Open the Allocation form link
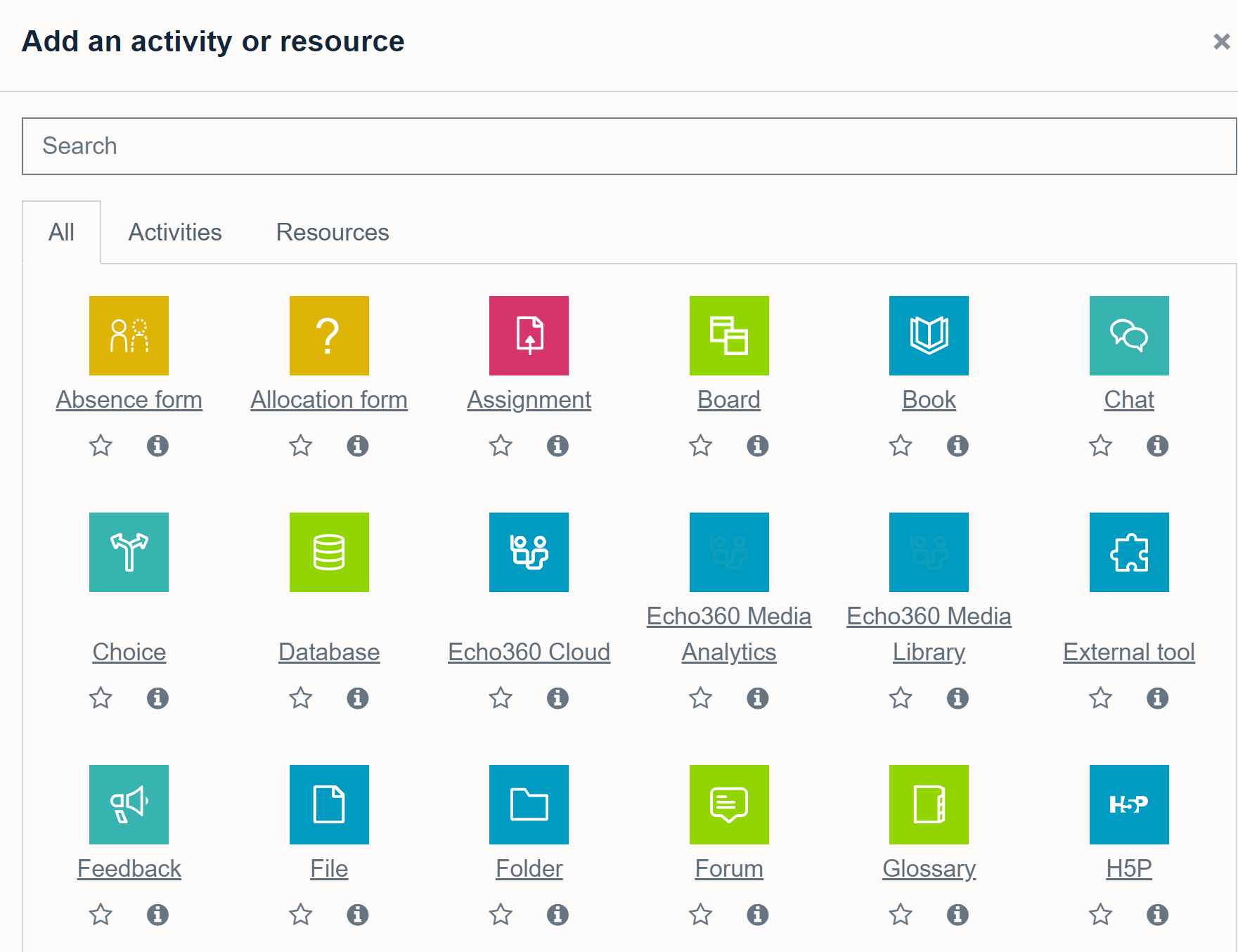Image resolution: width=1238 pixels, height=952 pixels. 329,399
